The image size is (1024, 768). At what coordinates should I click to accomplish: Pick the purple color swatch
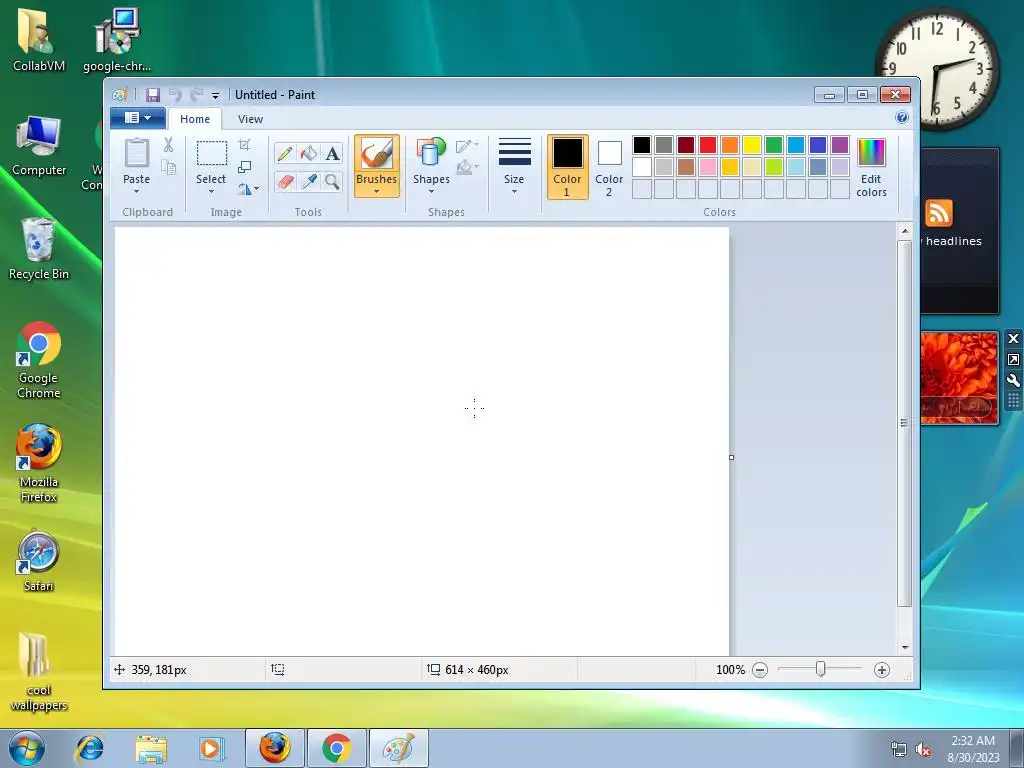(840, 145)
